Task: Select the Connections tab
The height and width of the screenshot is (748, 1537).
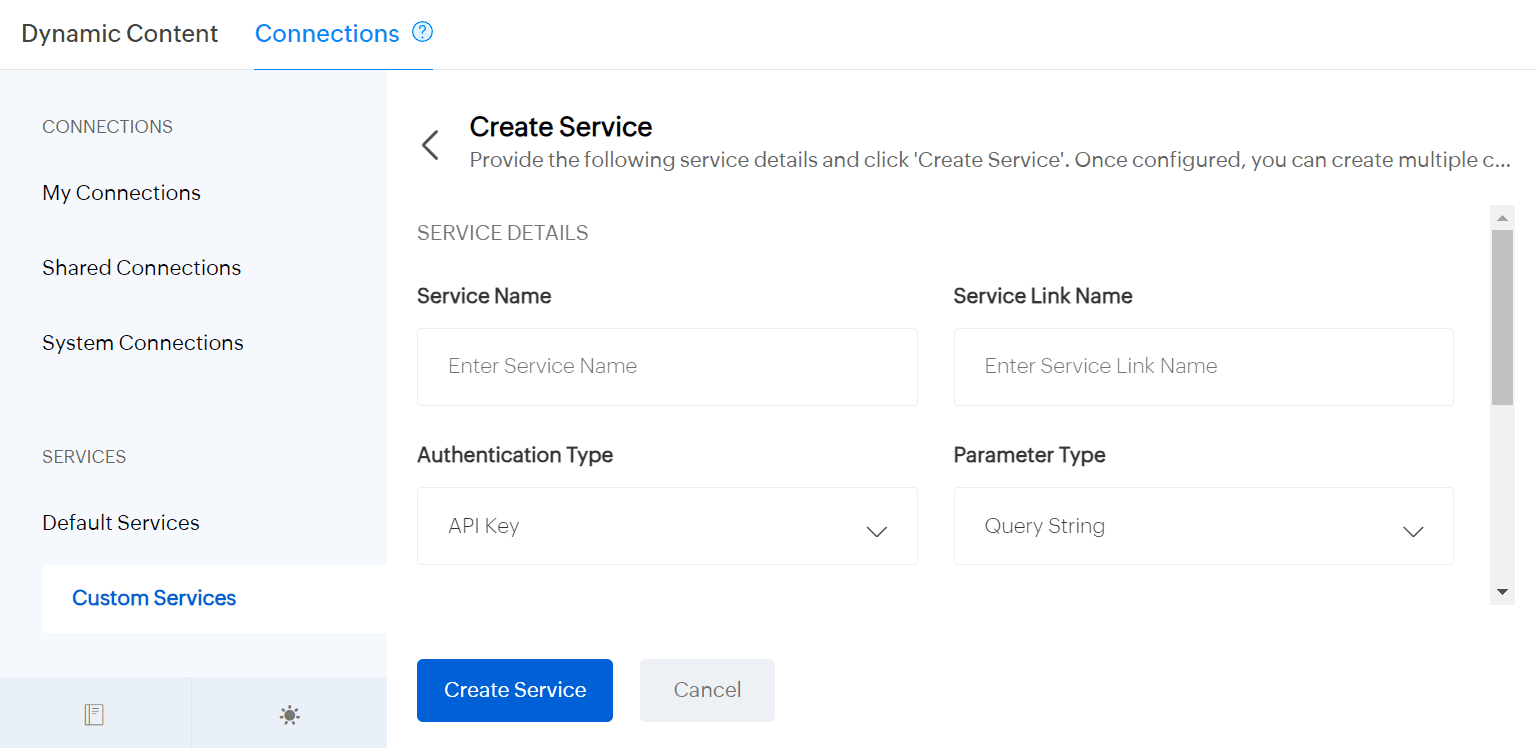Action: [x=326, y=34]
